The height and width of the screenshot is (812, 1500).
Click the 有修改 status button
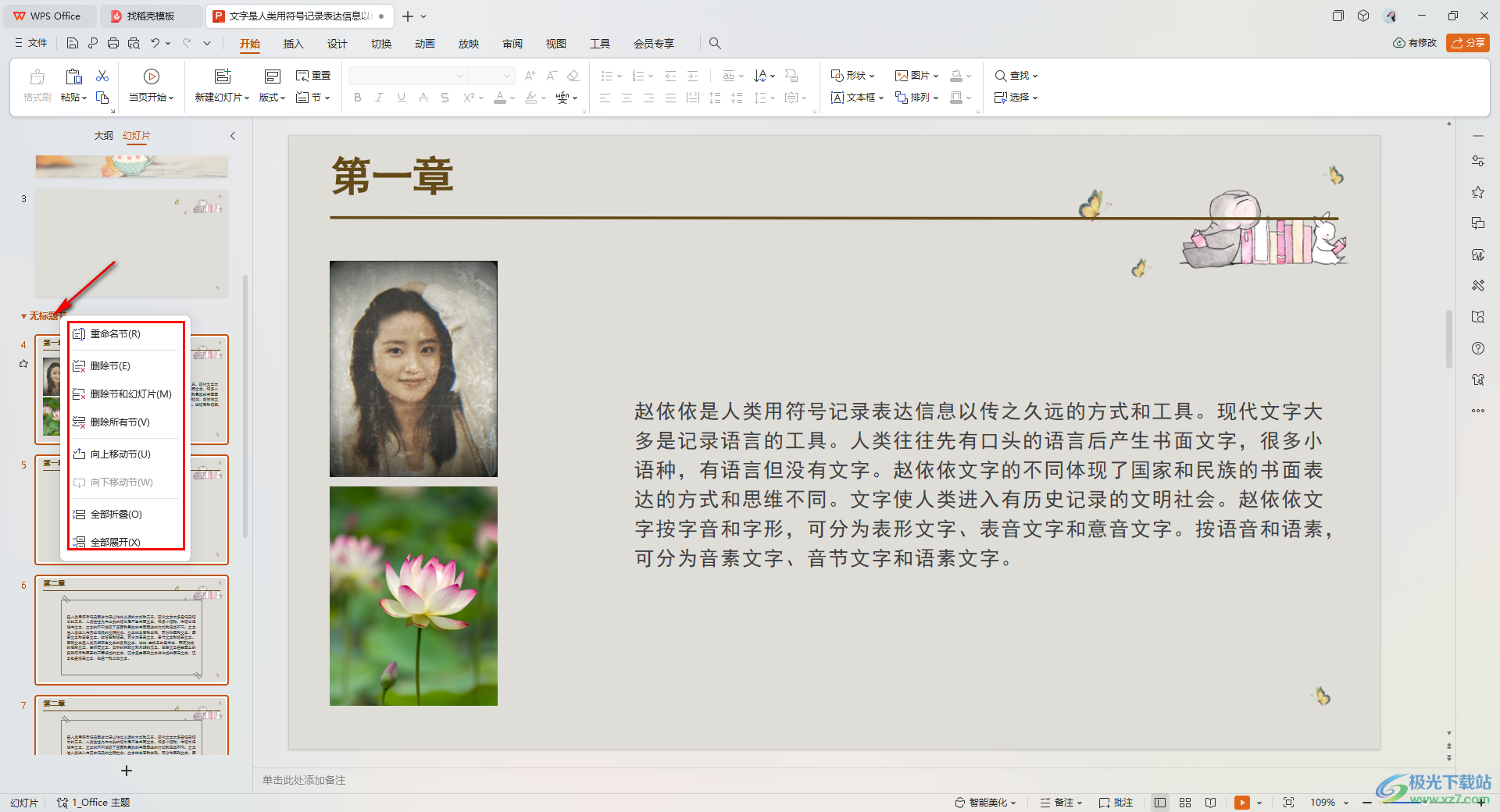[x=1415, y=43]
